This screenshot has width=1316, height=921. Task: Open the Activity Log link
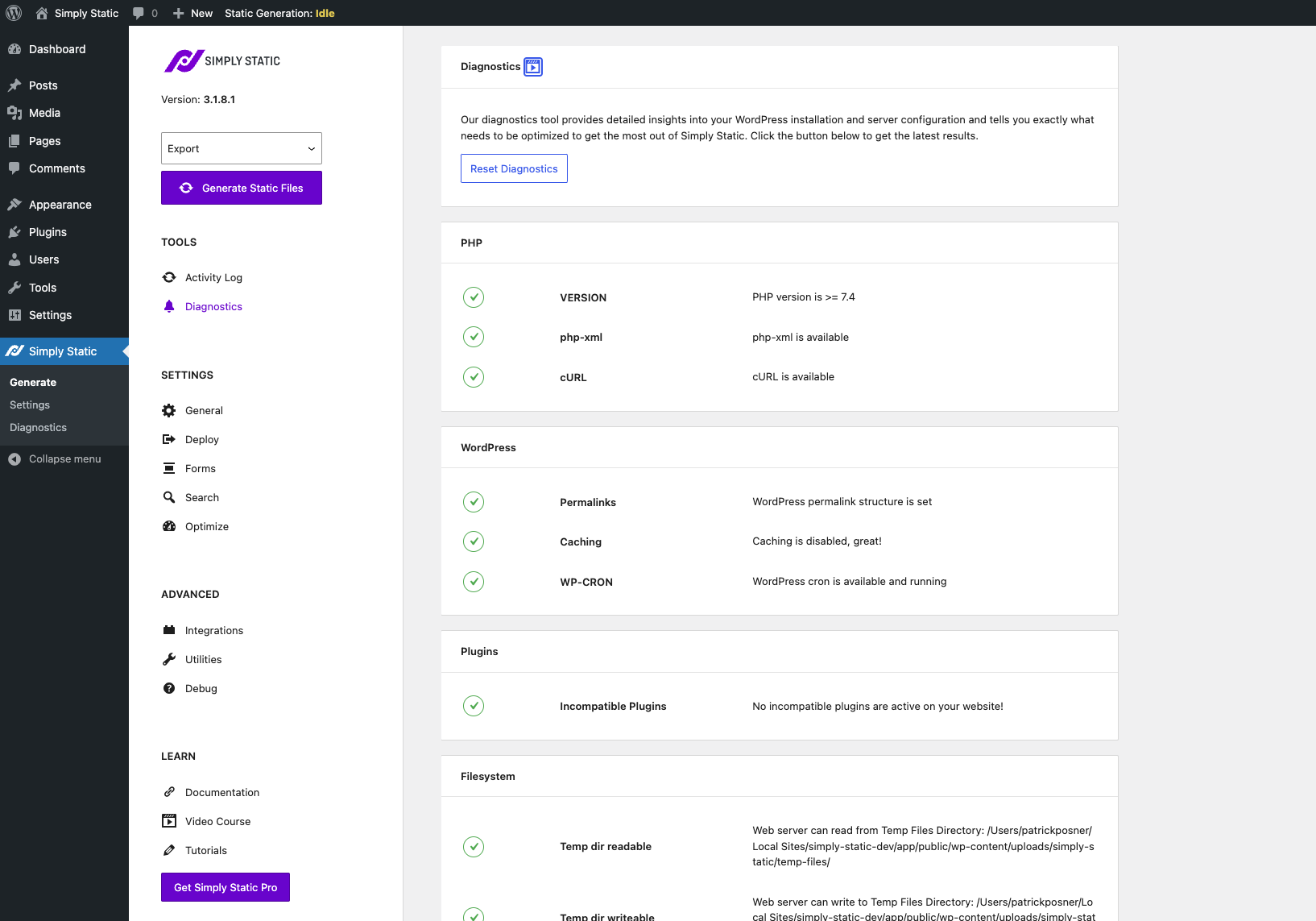[x=213, y=277]
